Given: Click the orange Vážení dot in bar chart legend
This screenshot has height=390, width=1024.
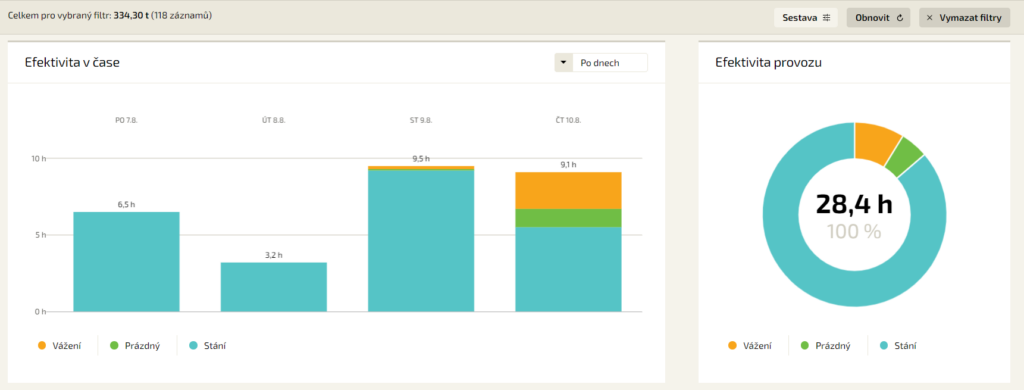Looking at the screenshot, I should click(42, 346).
